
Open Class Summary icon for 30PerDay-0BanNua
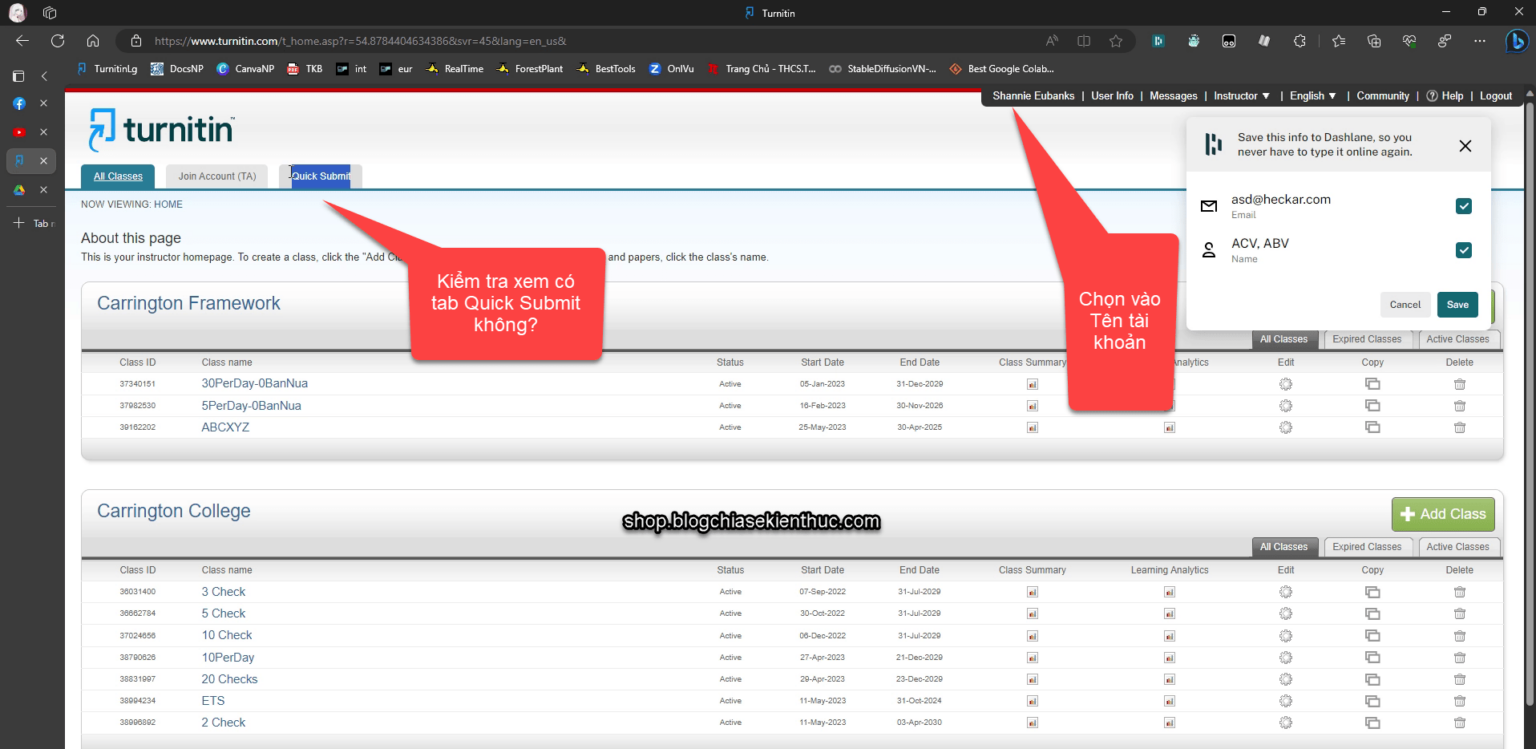(x=1032, y=384)
